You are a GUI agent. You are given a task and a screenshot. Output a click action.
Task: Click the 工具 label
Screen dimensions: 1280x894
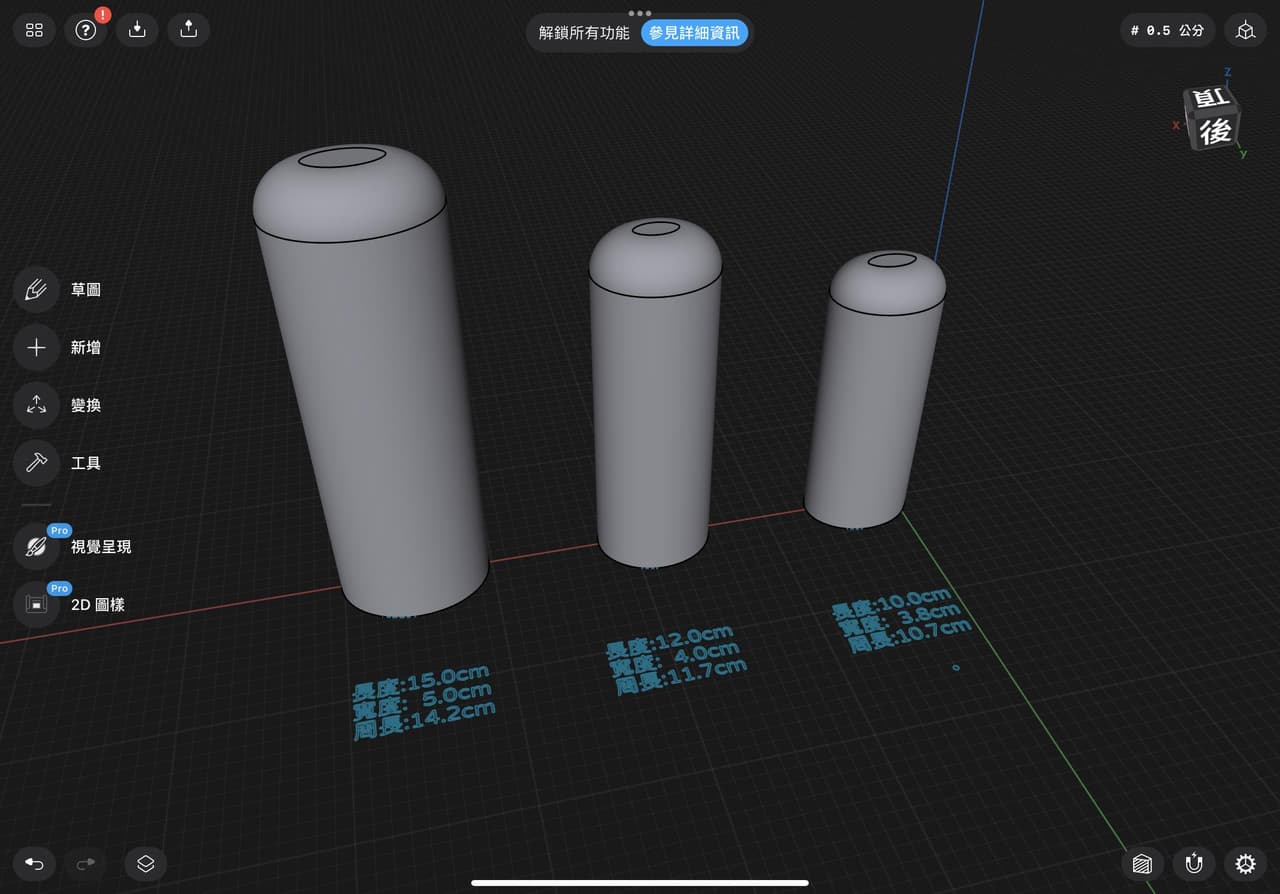tap(86, 463)
